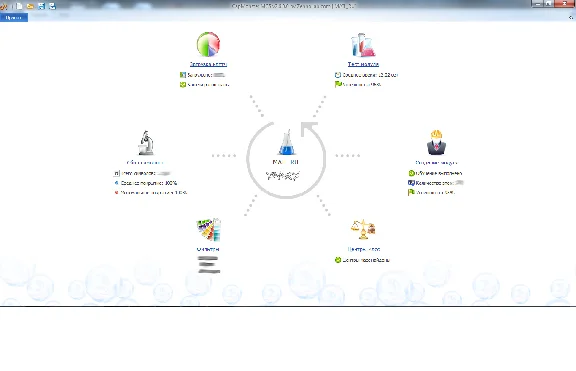Close the window with red X
The width and height of the screenshot is (576, 371).
(x=565, y=4)
